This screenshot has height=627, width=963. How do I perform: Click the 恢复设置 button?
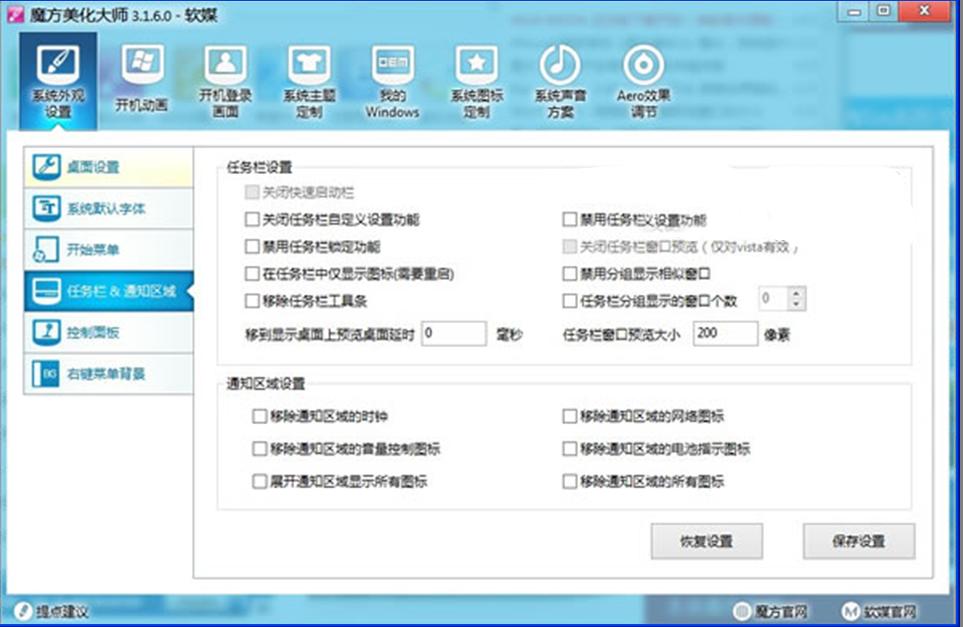[707, 541]
